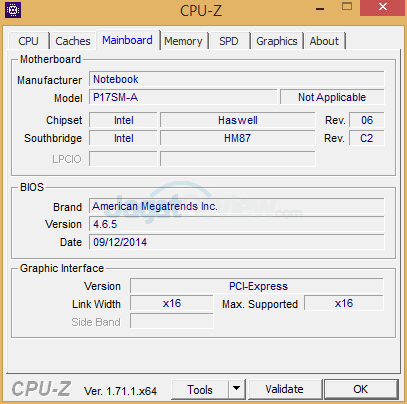This screenshot has width=407, height=404.
Task: Click the Link Width label
Action: click(x=96, y=304)
